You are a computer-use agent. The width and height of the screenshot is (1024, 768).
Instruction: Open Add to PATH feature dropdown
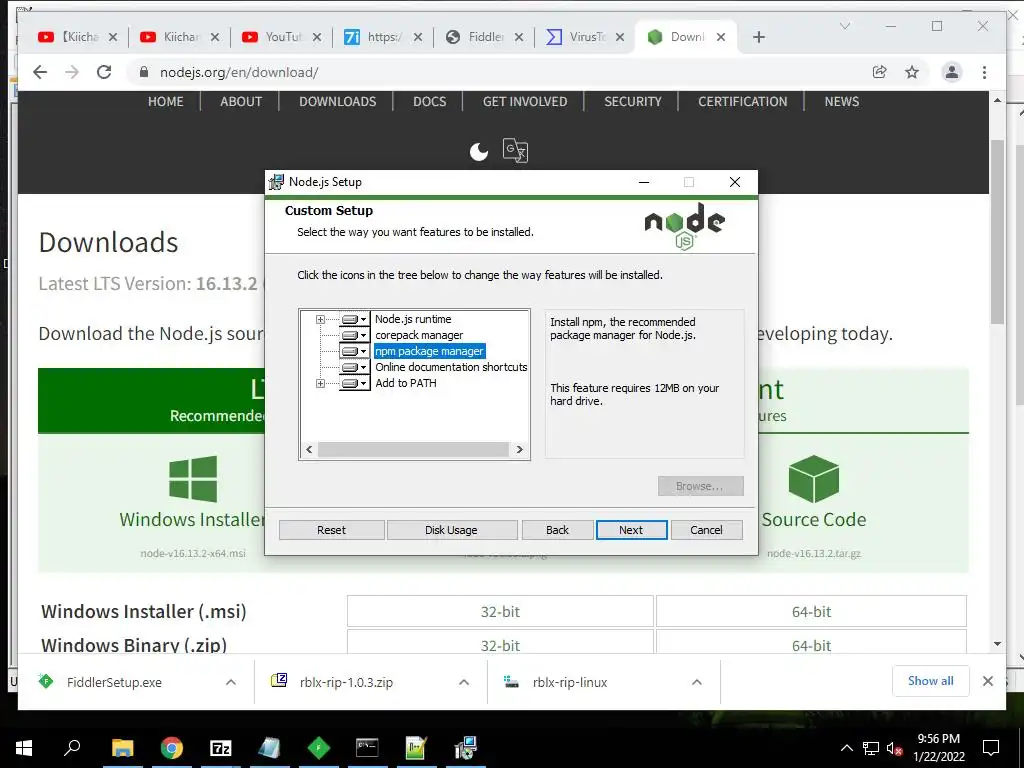pos(355,383)
